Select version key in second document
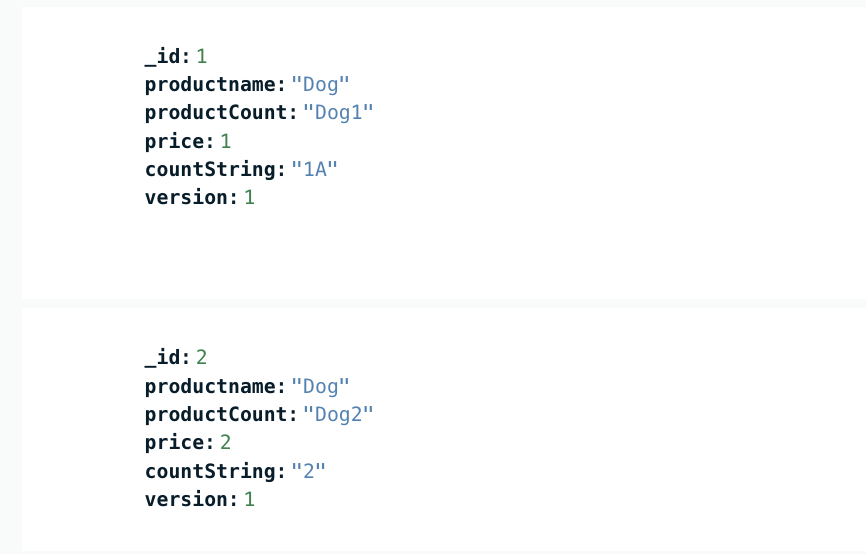Image resolution: width=866 pixels, height=554 pixels. [x=190, y=498]
